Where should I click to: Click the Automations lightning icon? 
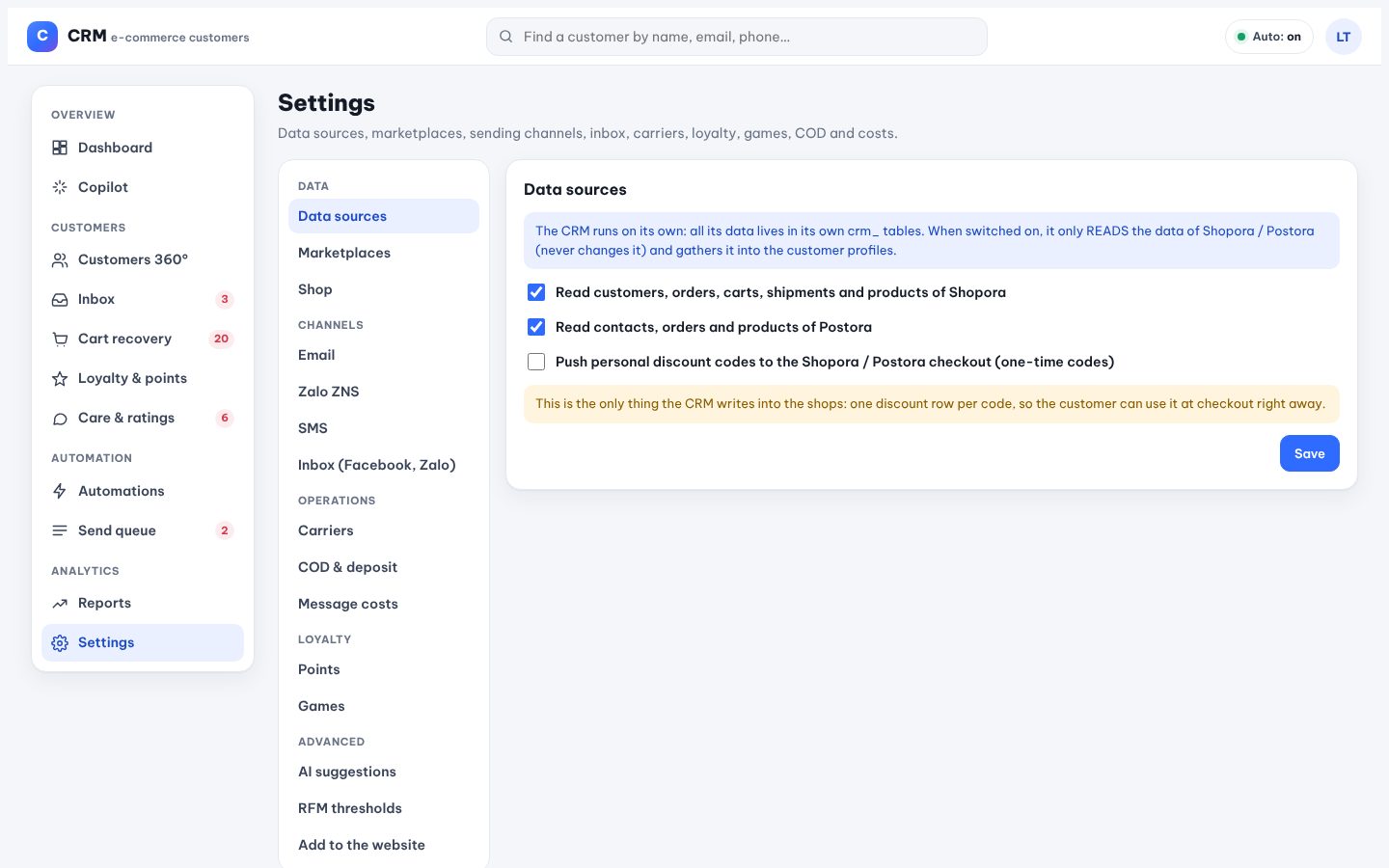60,491
